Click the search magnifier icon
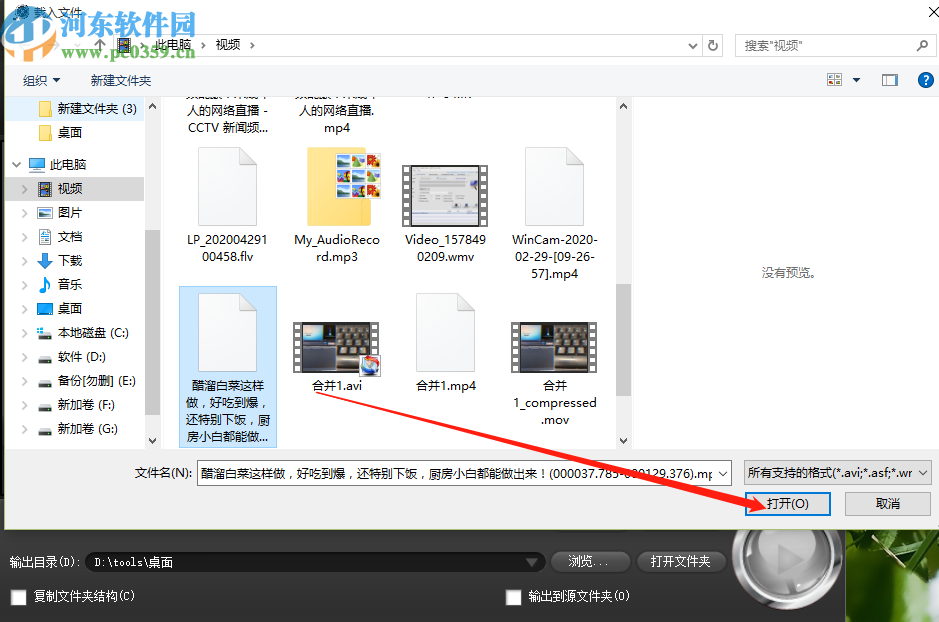The height and width of the screenshot is (622, 939). [922, 45]
